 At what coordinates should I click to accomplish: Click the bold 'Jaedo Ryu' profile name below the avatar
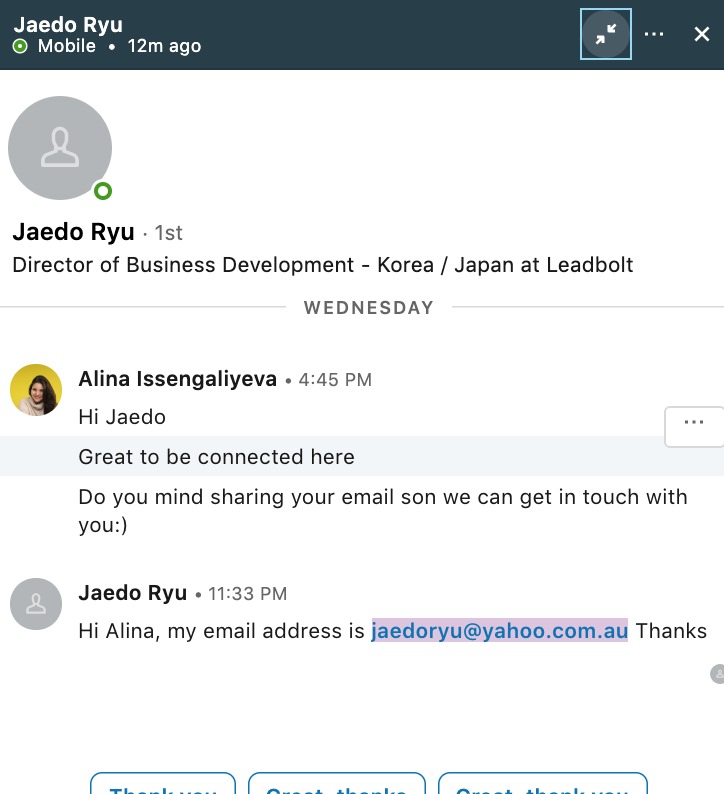pos(73,232)
